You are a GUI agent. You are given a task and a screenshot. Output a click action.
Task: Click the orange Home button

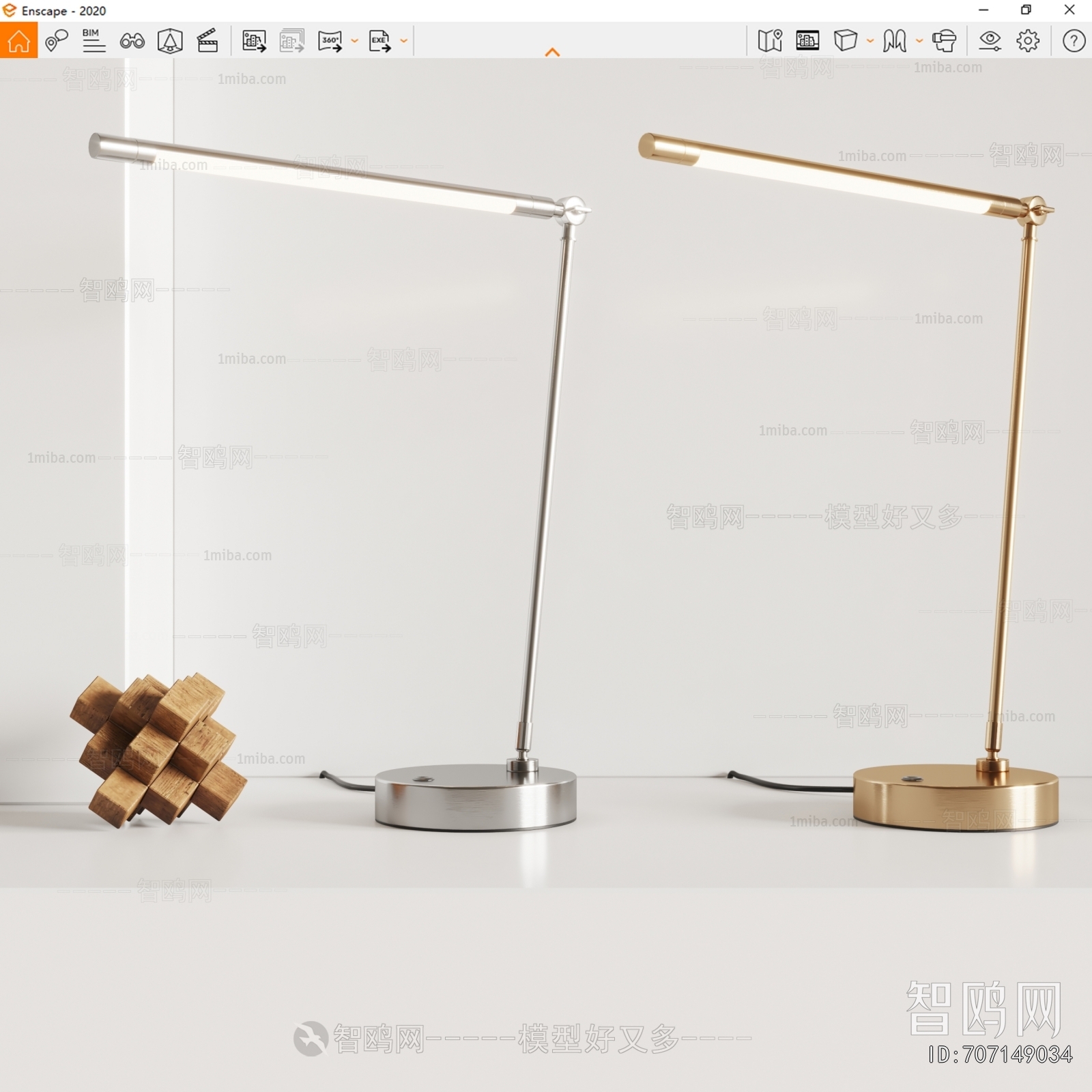click(18, 40)
